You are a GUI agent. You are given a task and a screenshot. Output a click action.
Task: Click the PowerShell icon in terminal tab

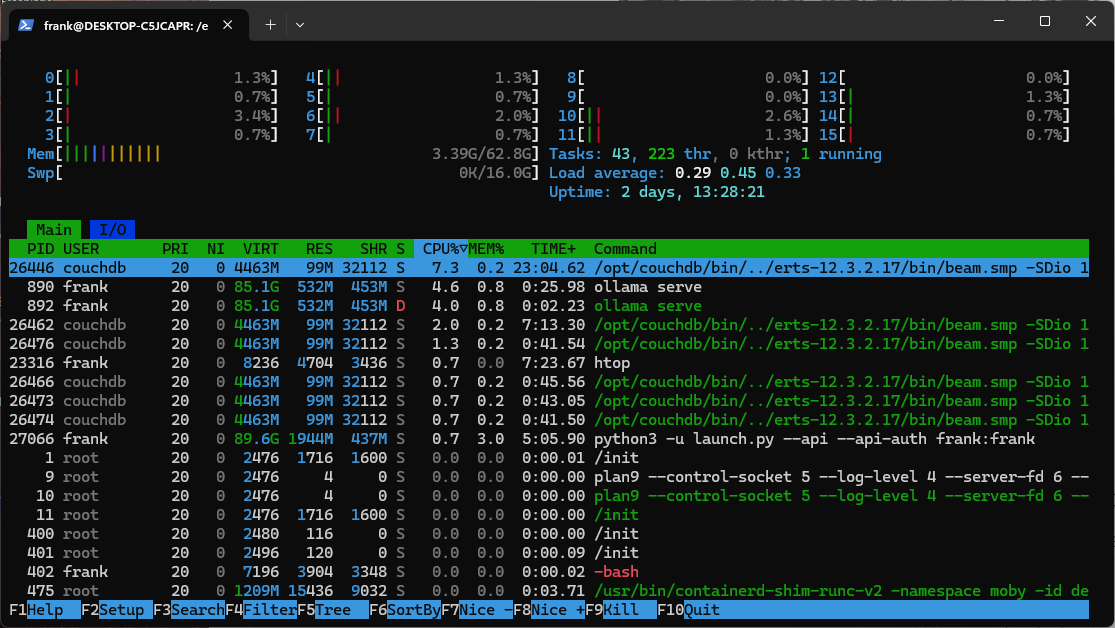(27, 25)
